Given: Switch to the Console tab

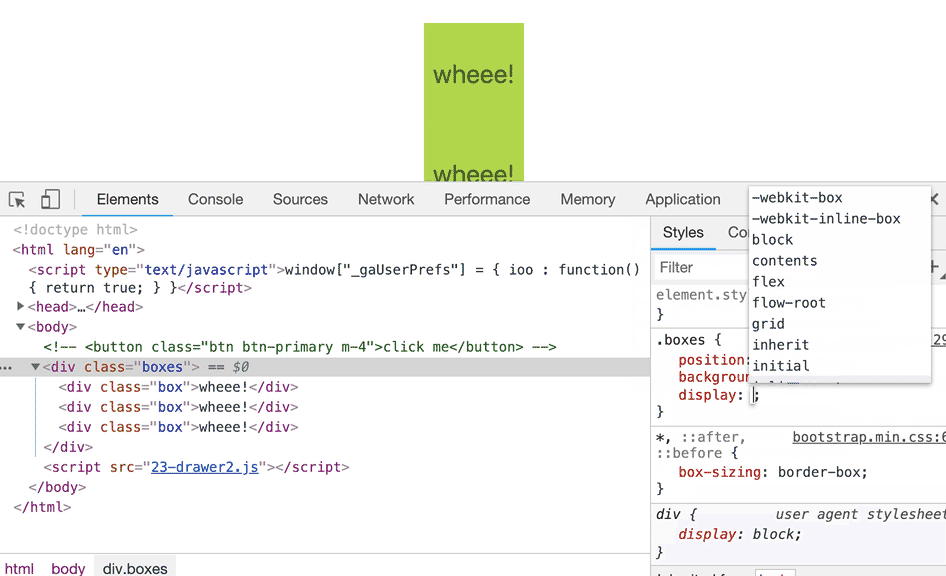Looking at the screenshot, I should 215,200.
